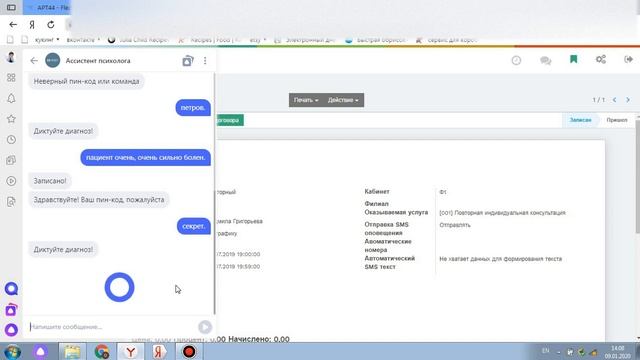
Task: Click the green договора button
Action: (x=229, y=120)
